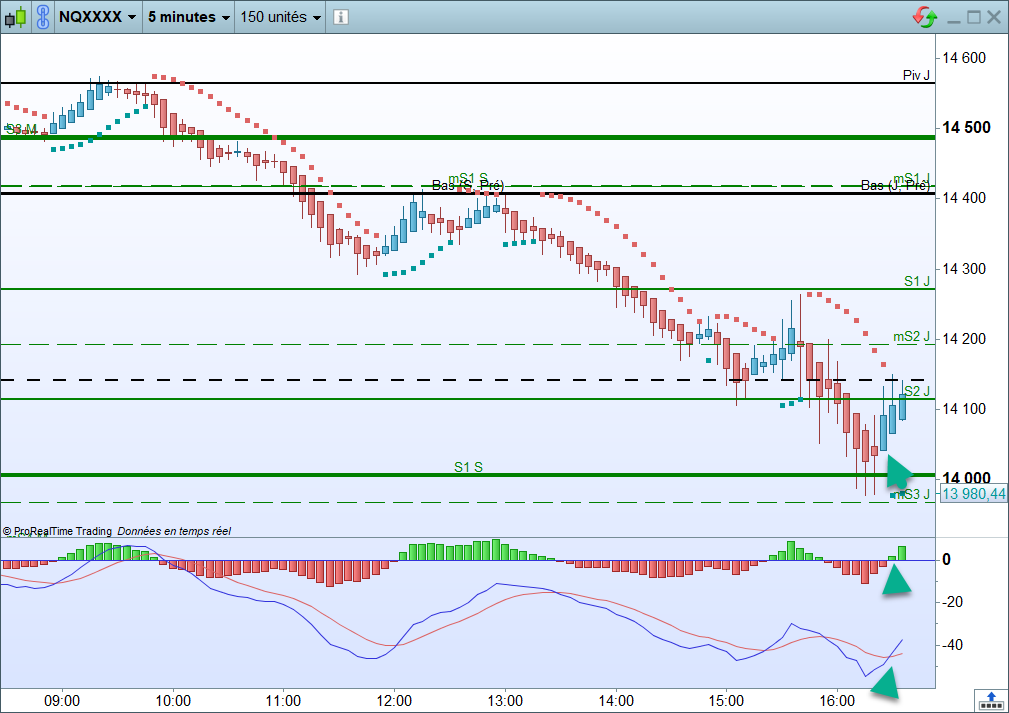Click the -20 indicator scale value
The height and width of the screenshot is (713, 1009).
952,602
